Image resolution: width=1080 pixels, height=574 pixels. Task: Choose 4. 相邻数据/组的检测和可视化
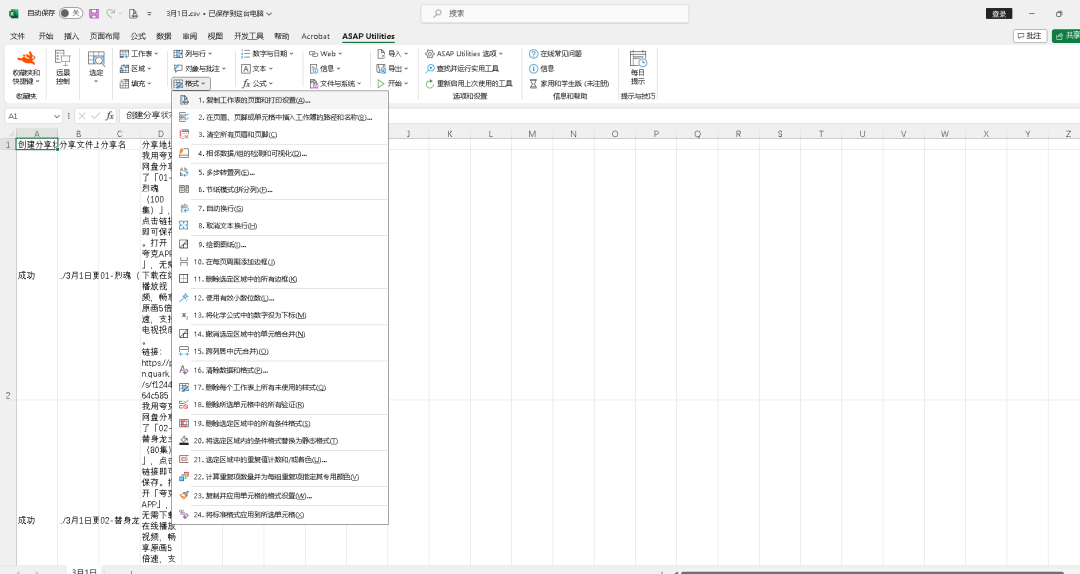(x=280, y=153)
